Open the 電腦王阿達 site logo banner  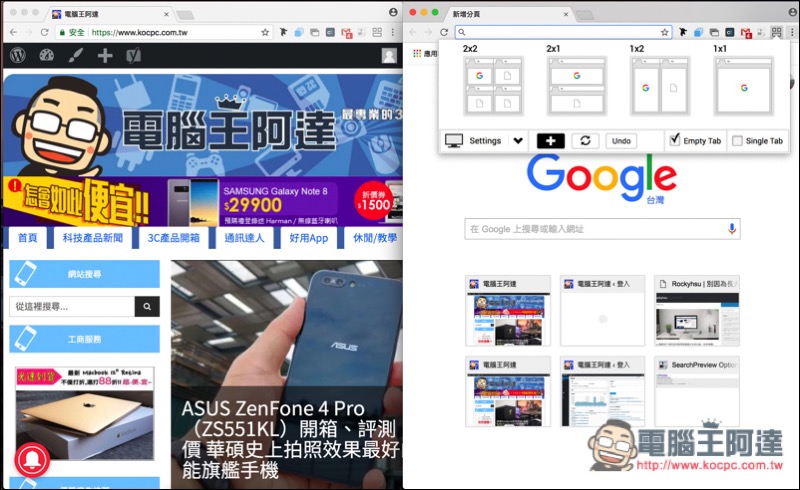[203, 125]
